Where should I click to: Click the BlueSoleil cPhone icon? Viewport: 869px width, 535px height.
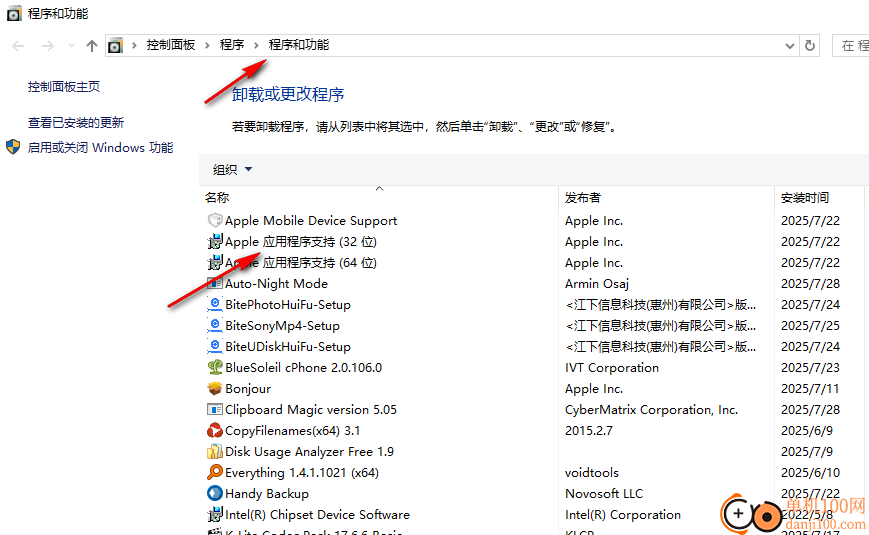[x=215, y=368]
